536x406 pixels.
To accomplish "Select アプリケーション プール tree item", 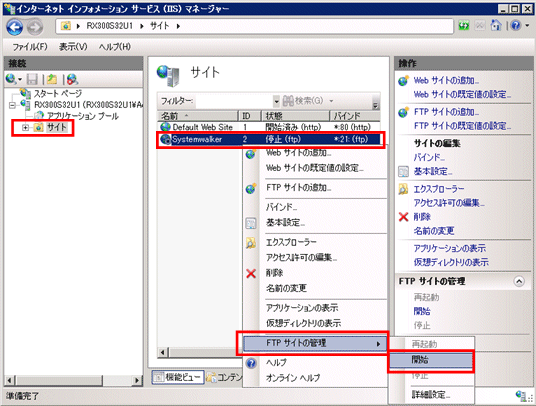I will (82, 116).
